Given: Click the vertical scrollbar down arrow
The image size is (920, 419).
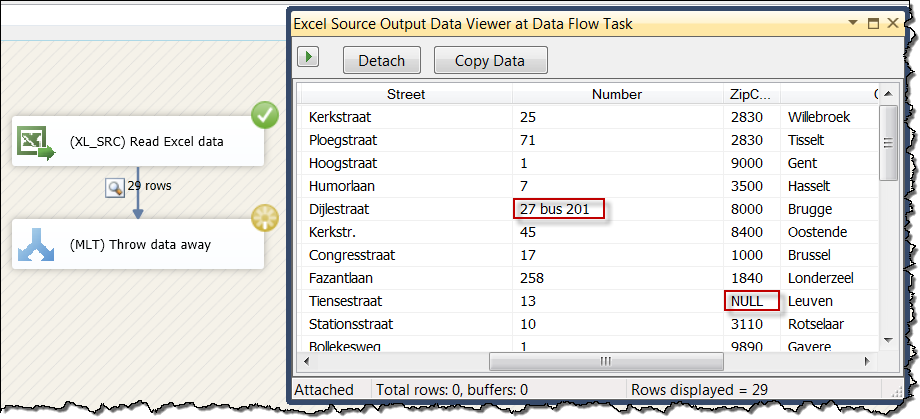Looking at the screenshot, I should (x=888, y=340).
